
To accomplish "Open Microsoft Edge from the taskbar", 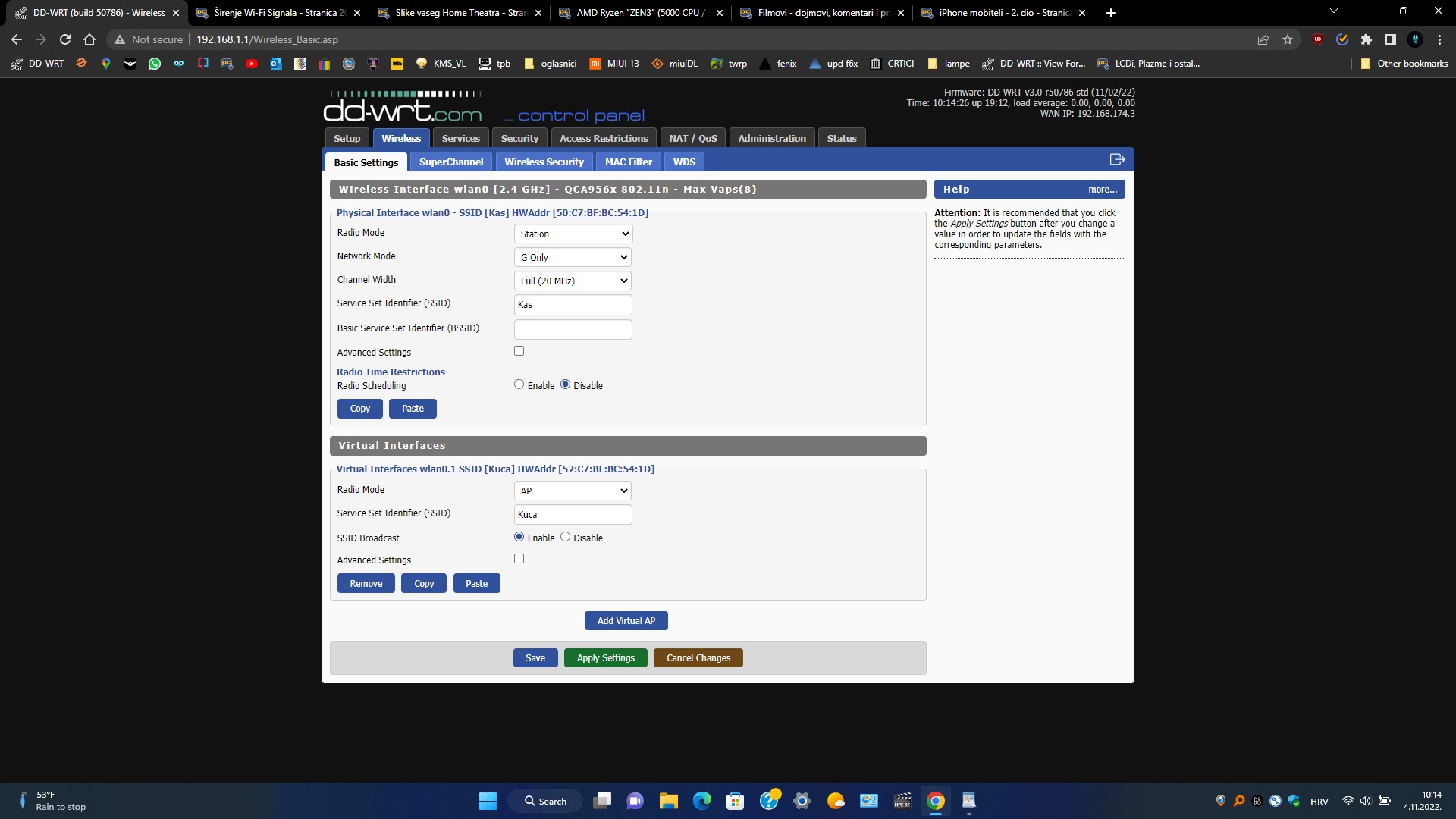I will [702, 801].
